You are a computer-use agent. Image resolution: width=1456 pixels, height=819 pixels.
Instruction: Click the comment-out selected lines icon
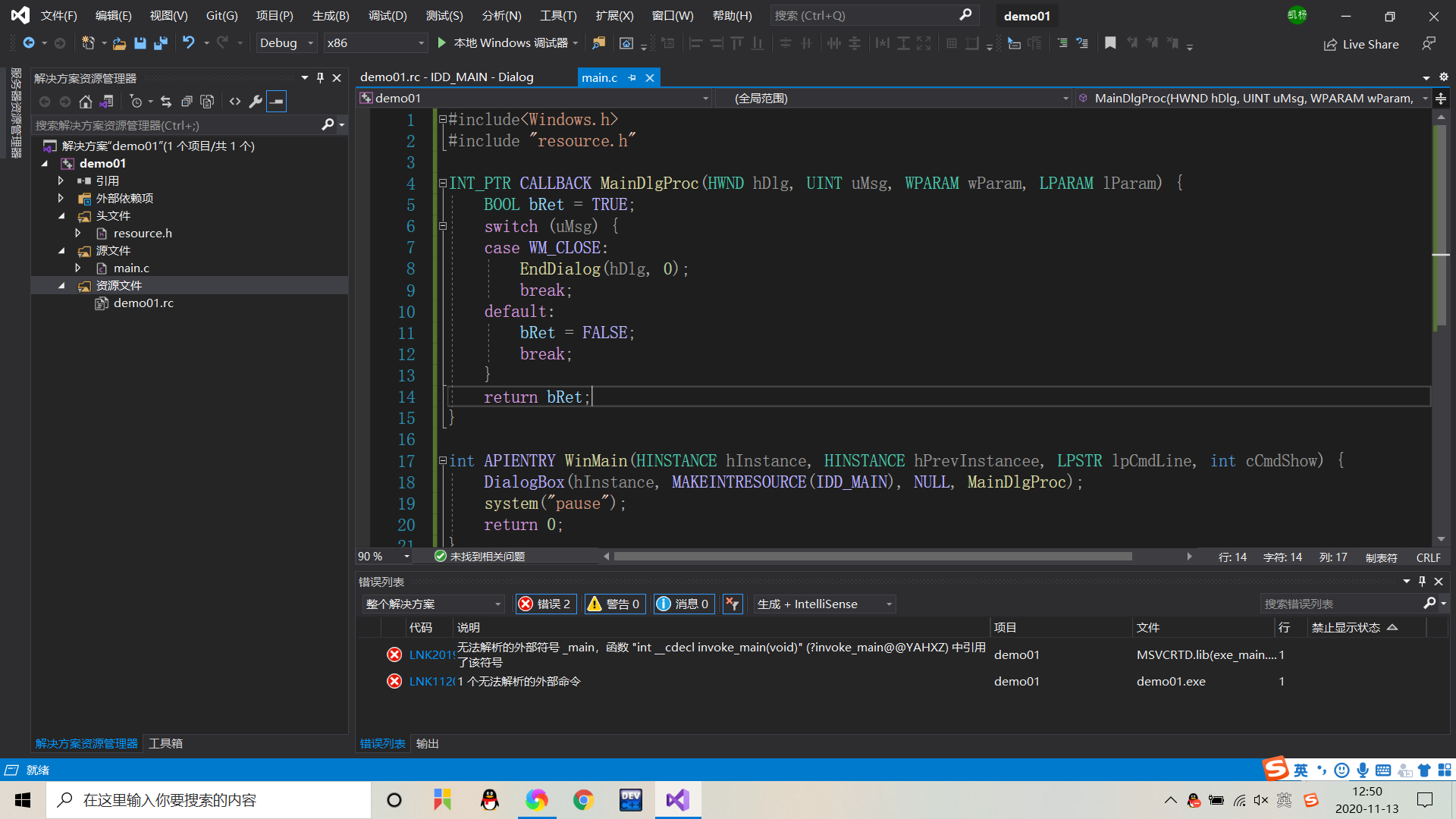coord(1062,43)
